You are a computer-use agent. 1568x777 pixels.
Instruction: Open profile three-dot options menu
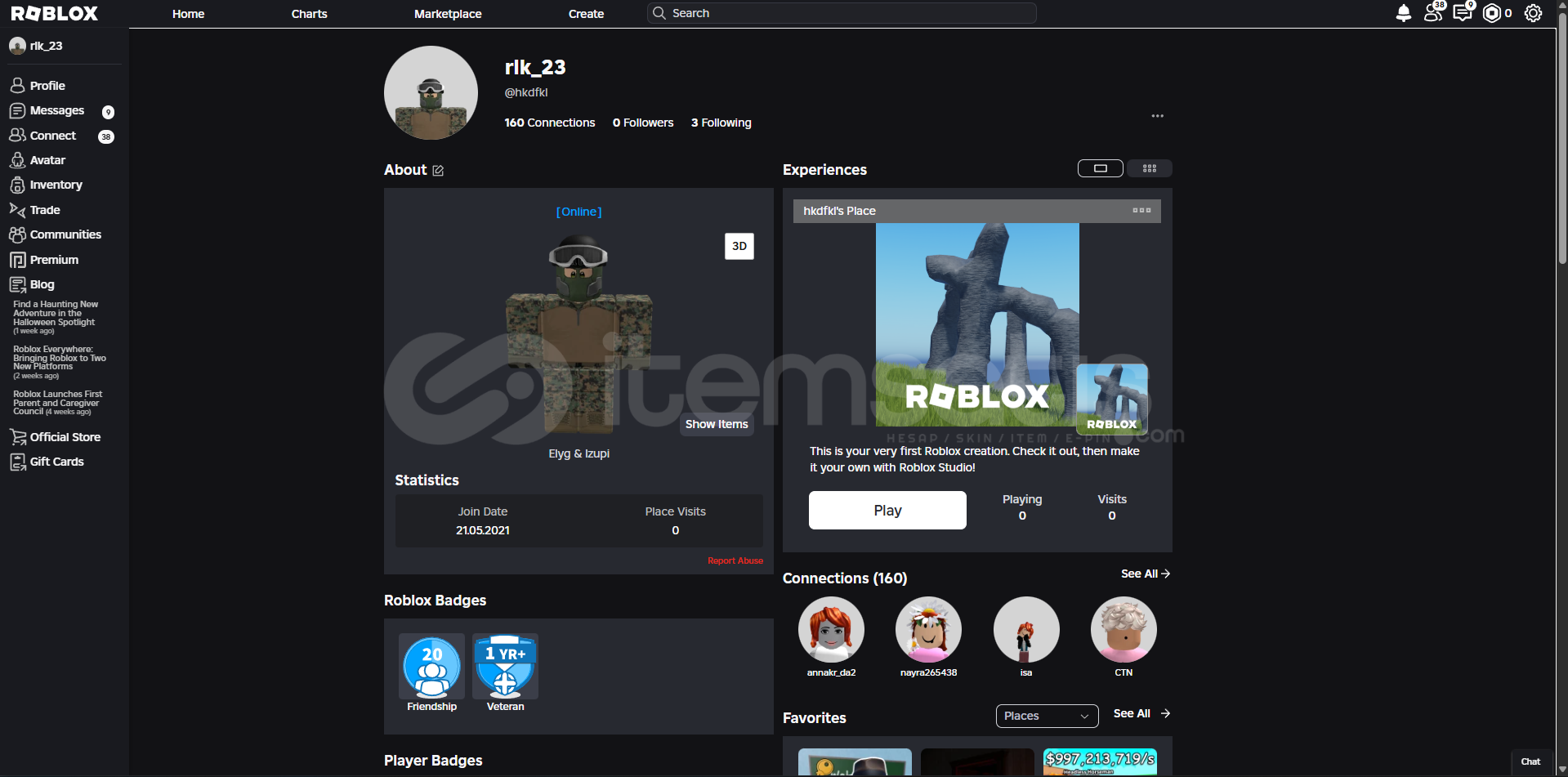tap(1157, 116)
